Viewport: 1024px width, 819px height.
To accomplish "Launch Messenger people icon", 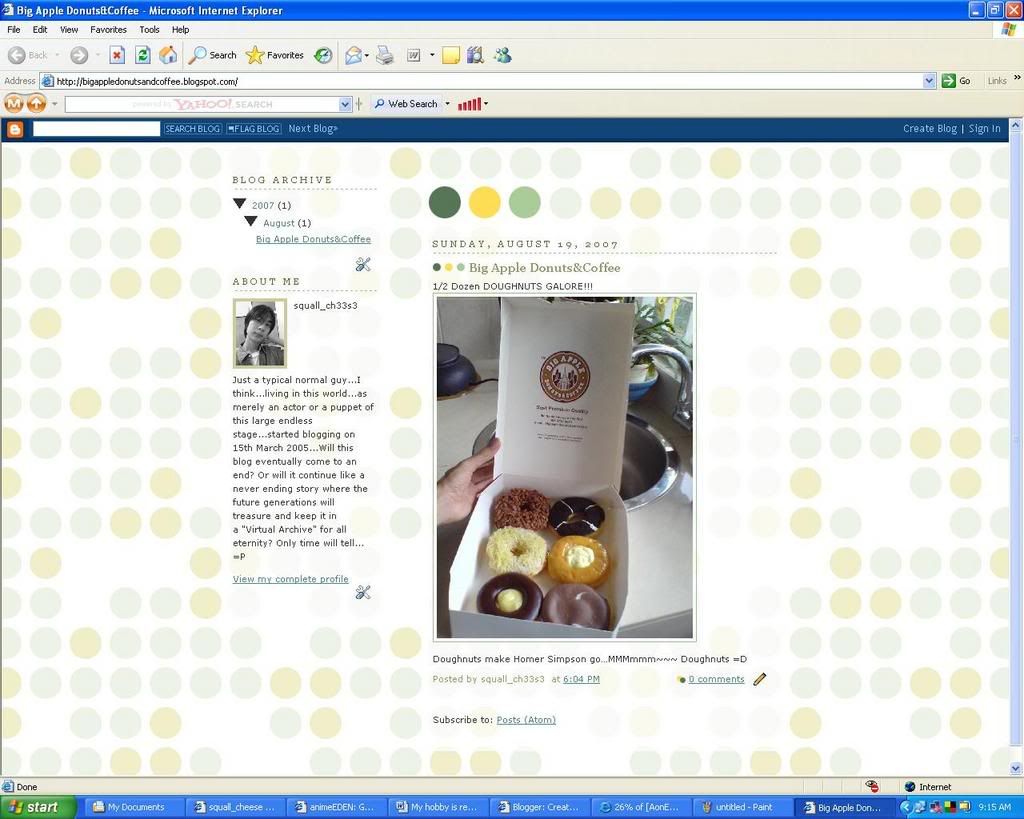I will tap(502, 56).
